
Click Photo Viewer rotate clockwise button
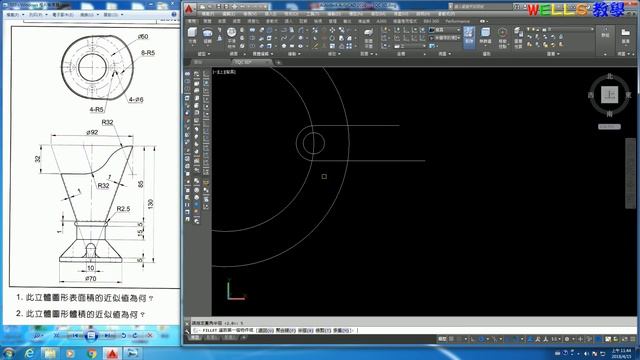pyautogui.click(x=134, y=336)
